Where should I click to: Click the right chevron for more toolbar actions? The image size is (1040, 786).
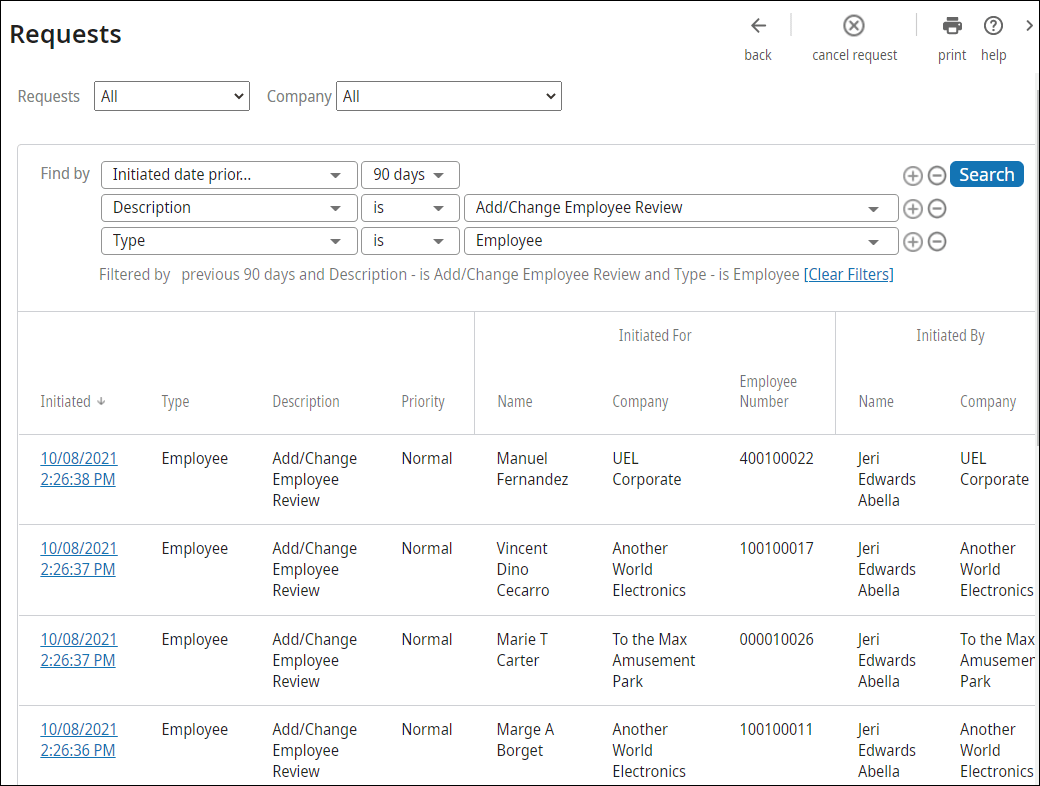pyautogui.click(x=1030, y=25)
